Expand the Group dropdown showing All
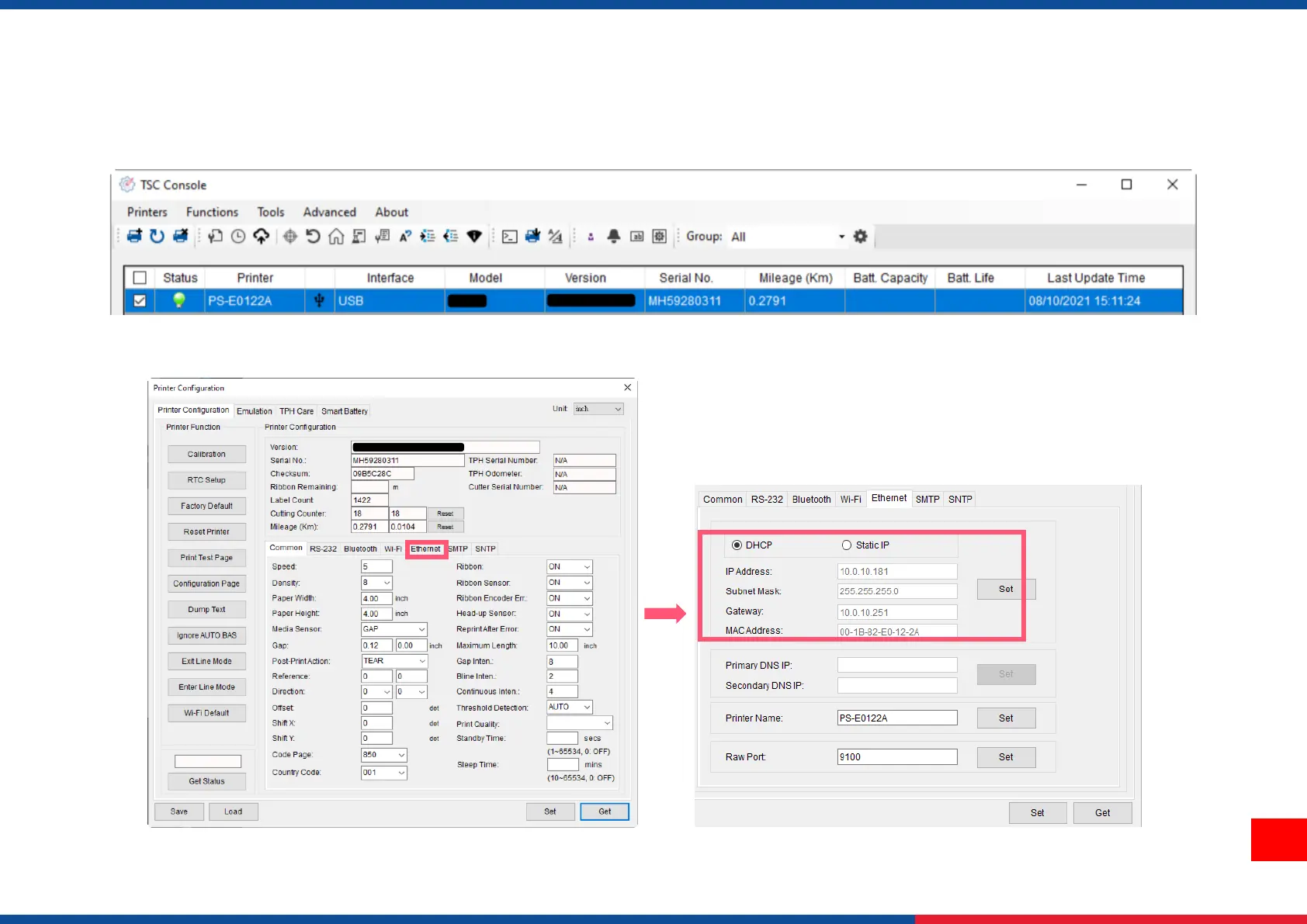This screenshot has height=924, width=1307. (x=841, y=237)
